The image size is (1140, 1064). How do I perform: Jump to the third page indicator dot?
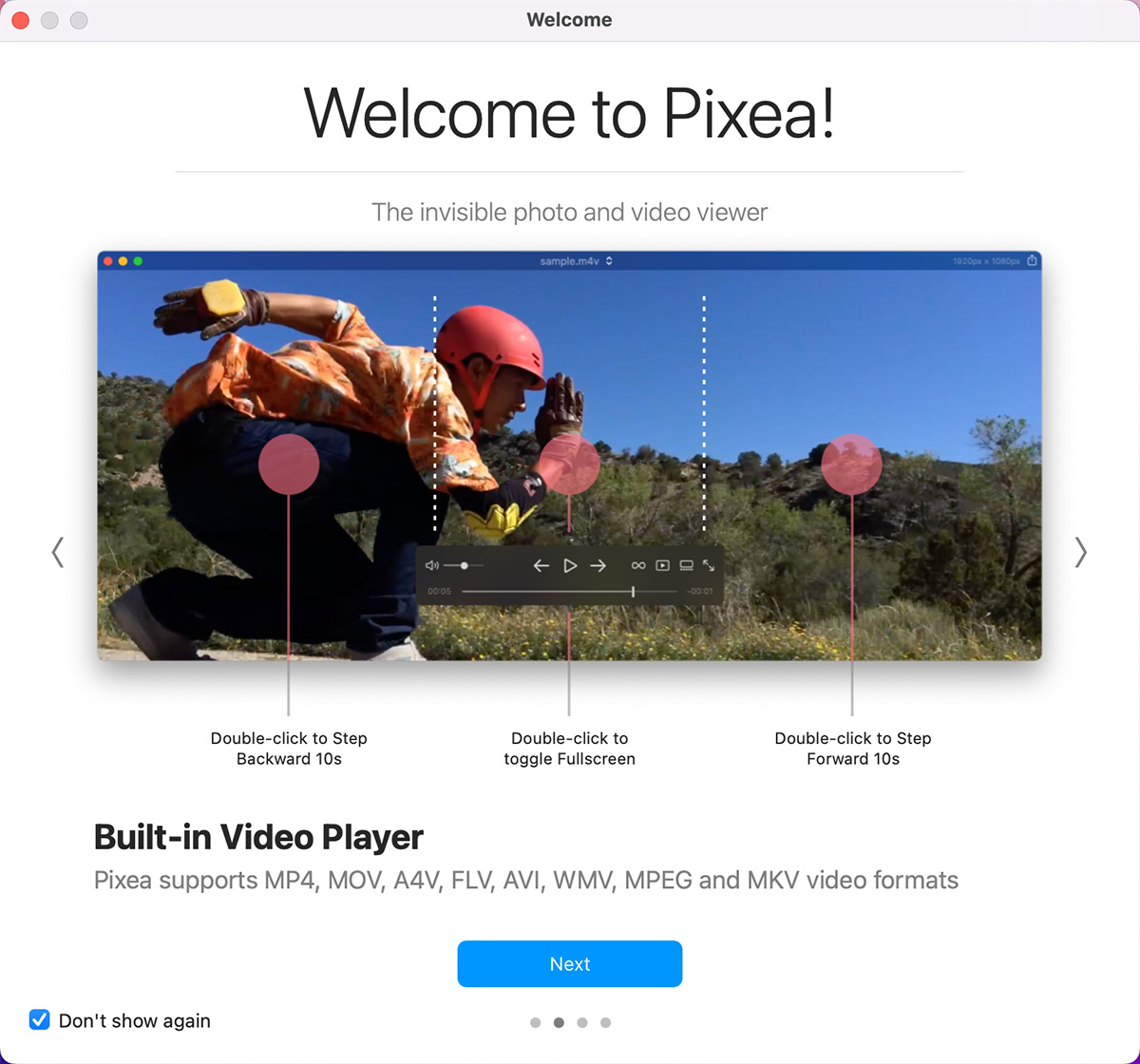click(x=582, y=1023)
